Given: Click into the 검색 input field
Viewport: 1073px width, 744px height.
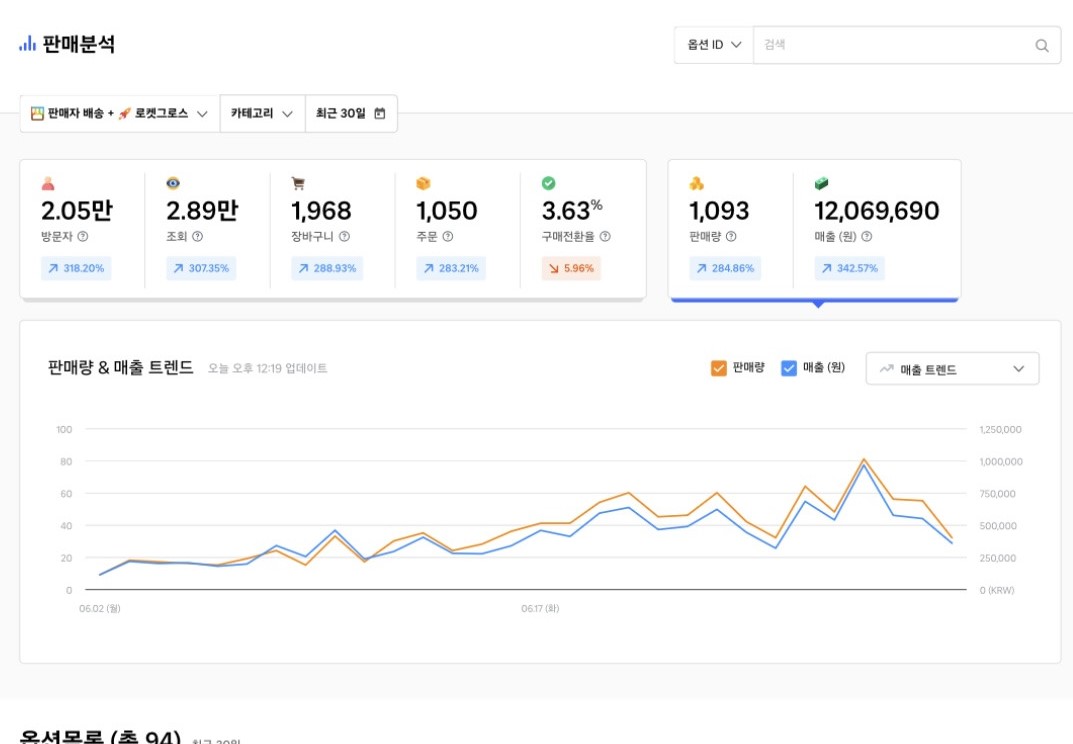Looking at the screenshot, I should pyautogui.click(x=890, y=45).
